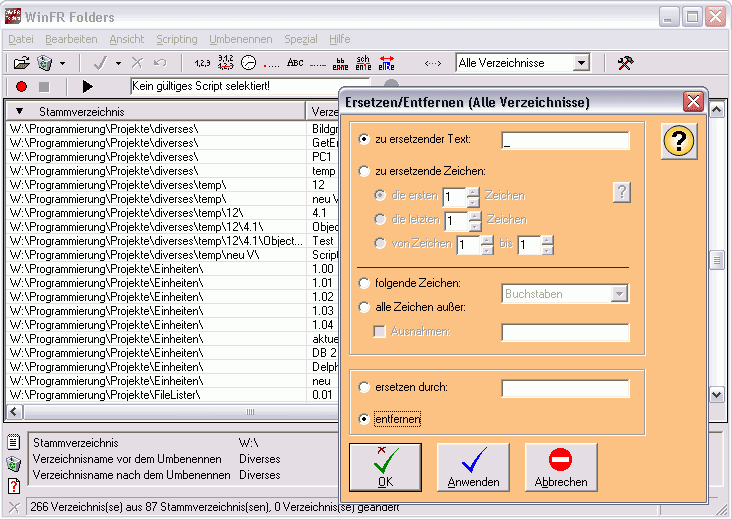Image resolution: width=732 pixels, height=520 pixels.
Task: Open the Ansicht menu
Action: point(127,39)
